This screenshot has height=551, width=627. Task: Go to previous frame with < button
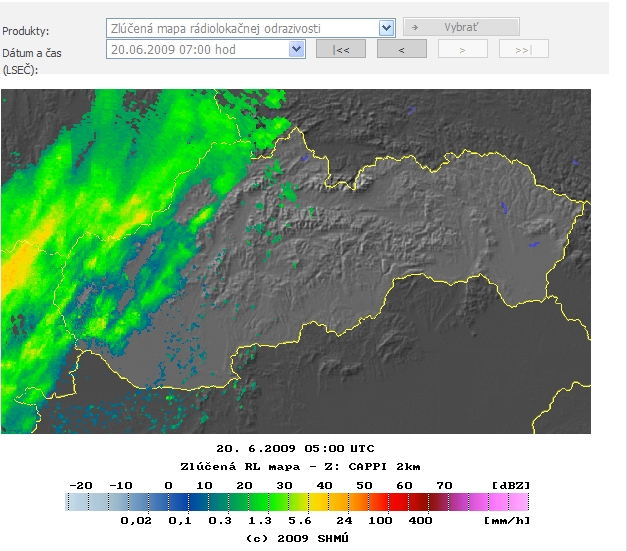[x=401, y=49]
